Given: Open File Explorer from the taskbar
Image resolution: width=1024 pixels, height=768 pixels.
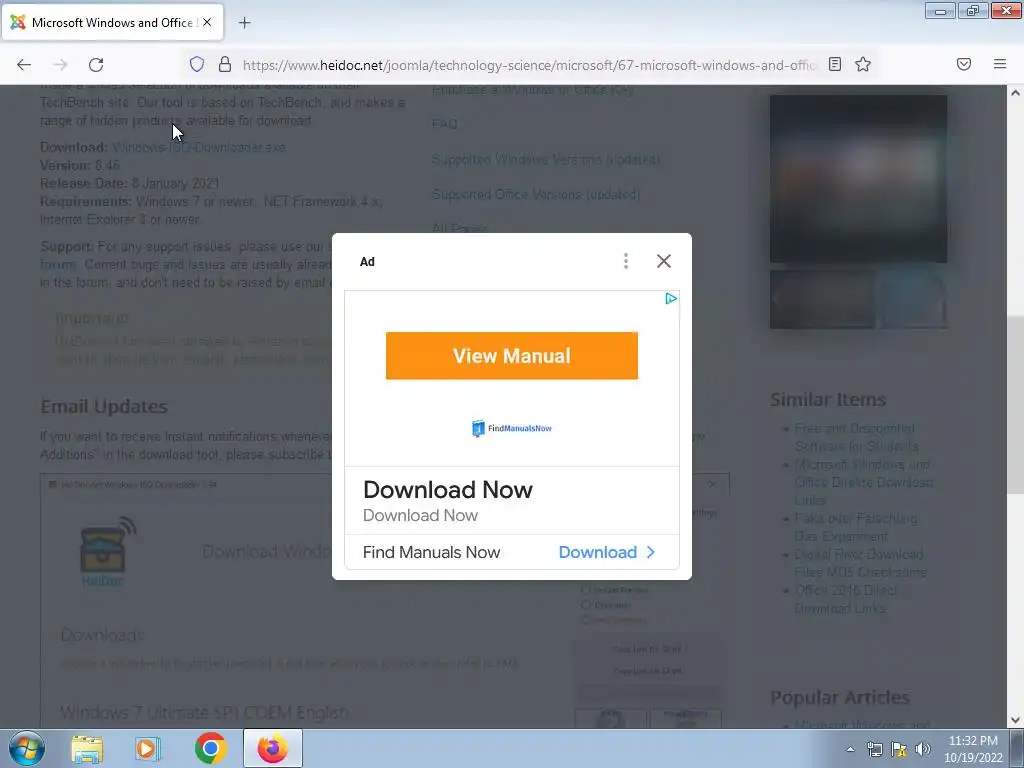Looking at the screenshot, I should pyautogui.click(x=87, y=749).
